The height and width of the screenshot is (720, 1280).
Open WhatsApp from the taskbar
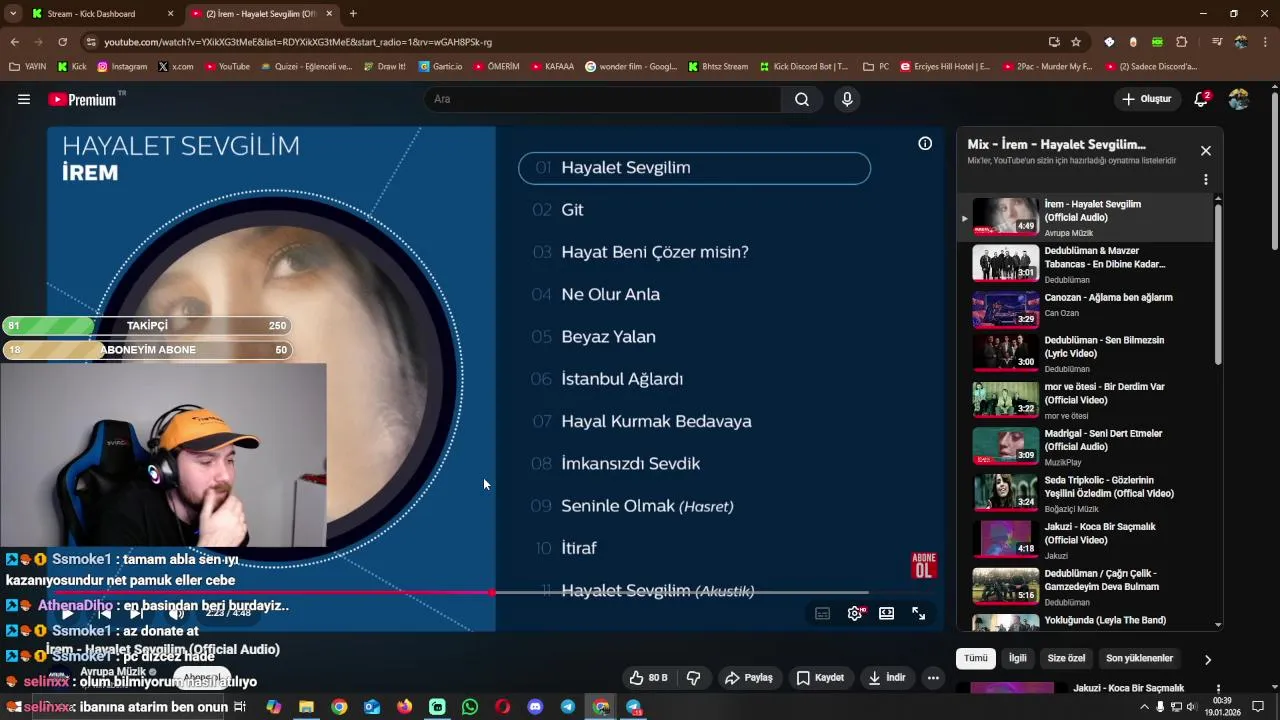(470, 707)
